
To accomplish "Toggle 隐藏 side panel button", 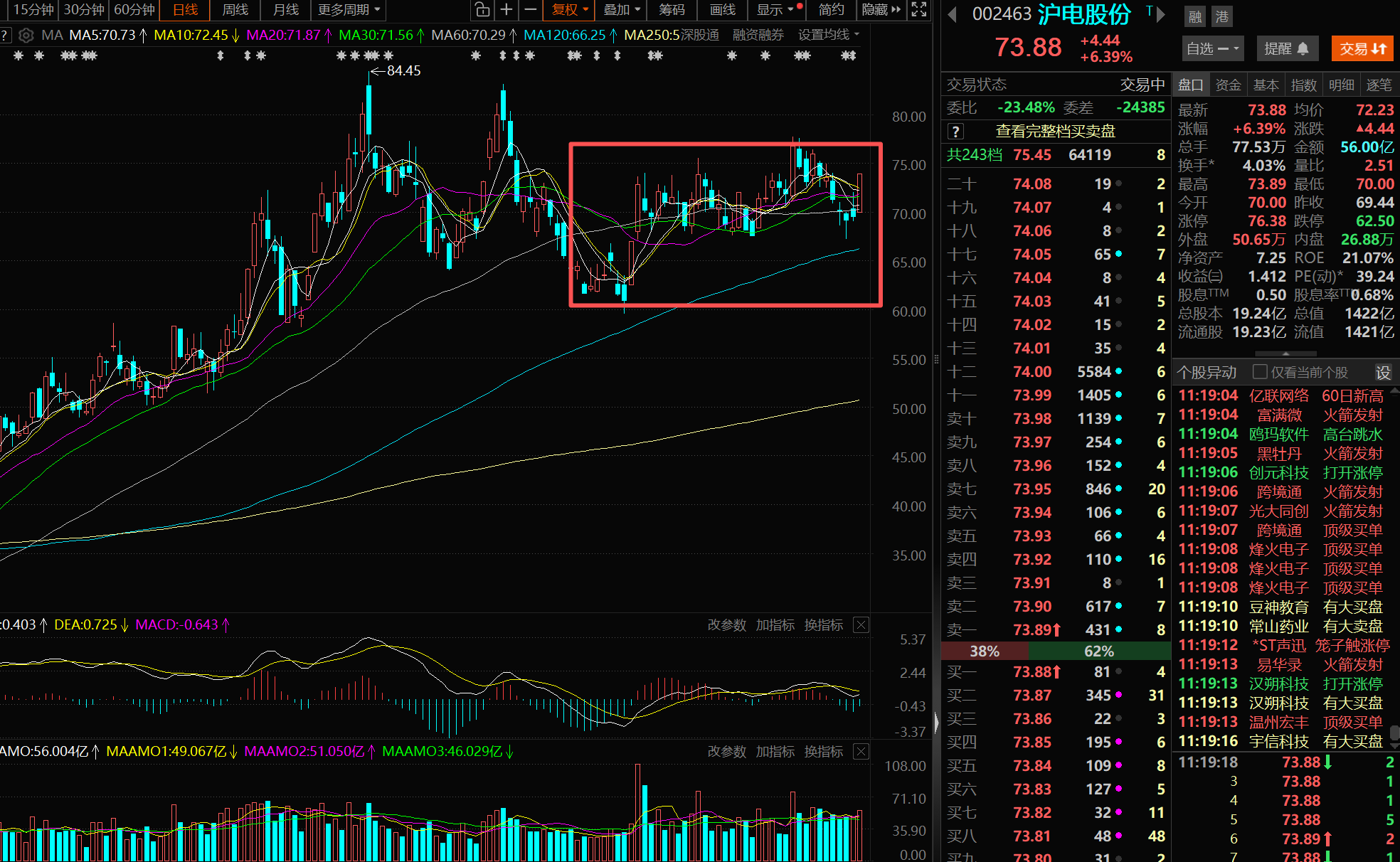I will point(881,10).
